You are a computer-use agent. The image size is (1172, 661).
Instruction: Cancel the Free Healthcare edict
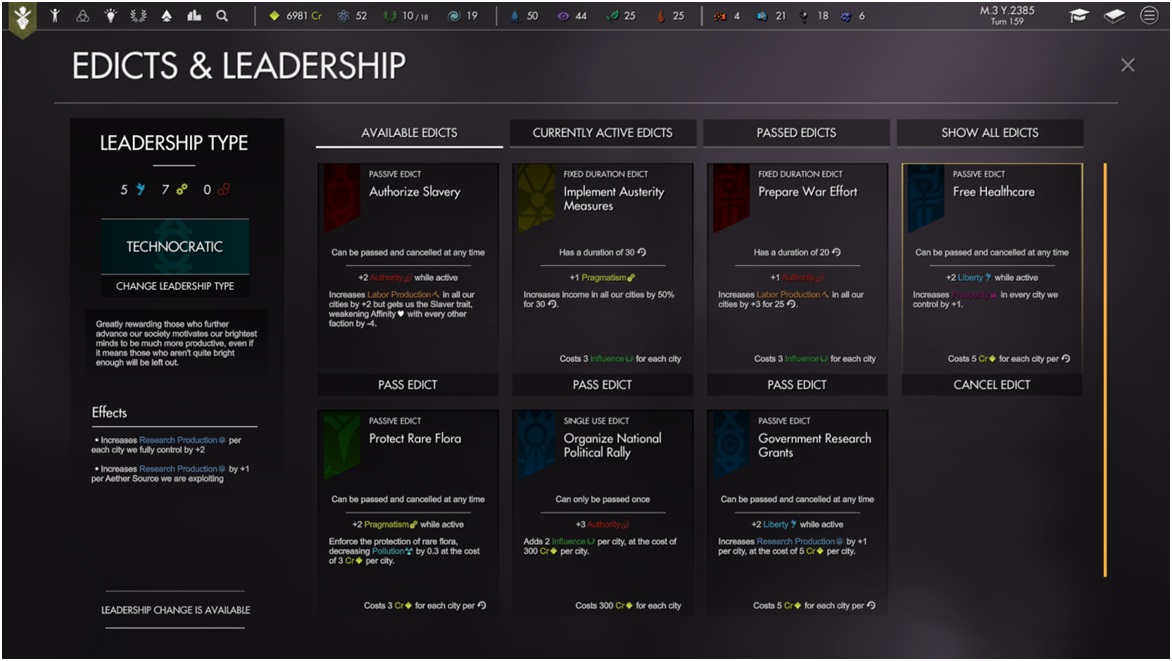coord(991,385)
